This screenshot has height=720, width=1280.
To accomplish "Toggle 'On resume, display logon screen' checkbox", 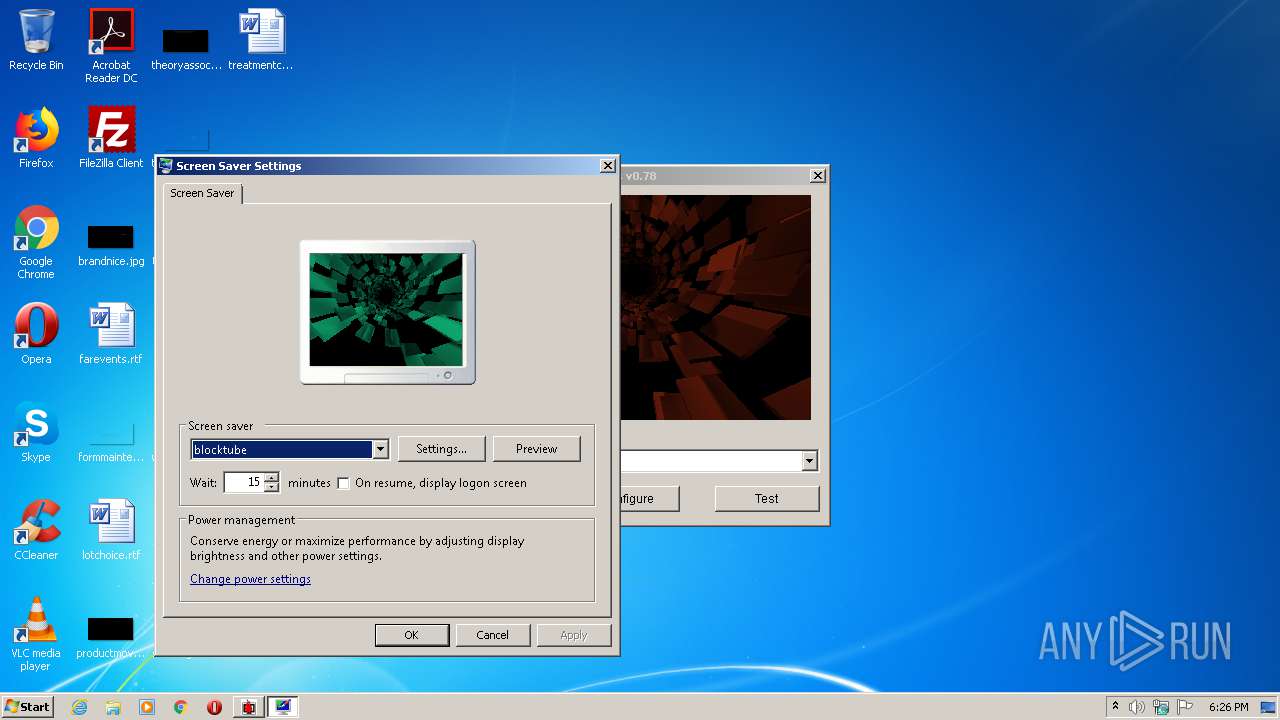I will click(344, 483).
